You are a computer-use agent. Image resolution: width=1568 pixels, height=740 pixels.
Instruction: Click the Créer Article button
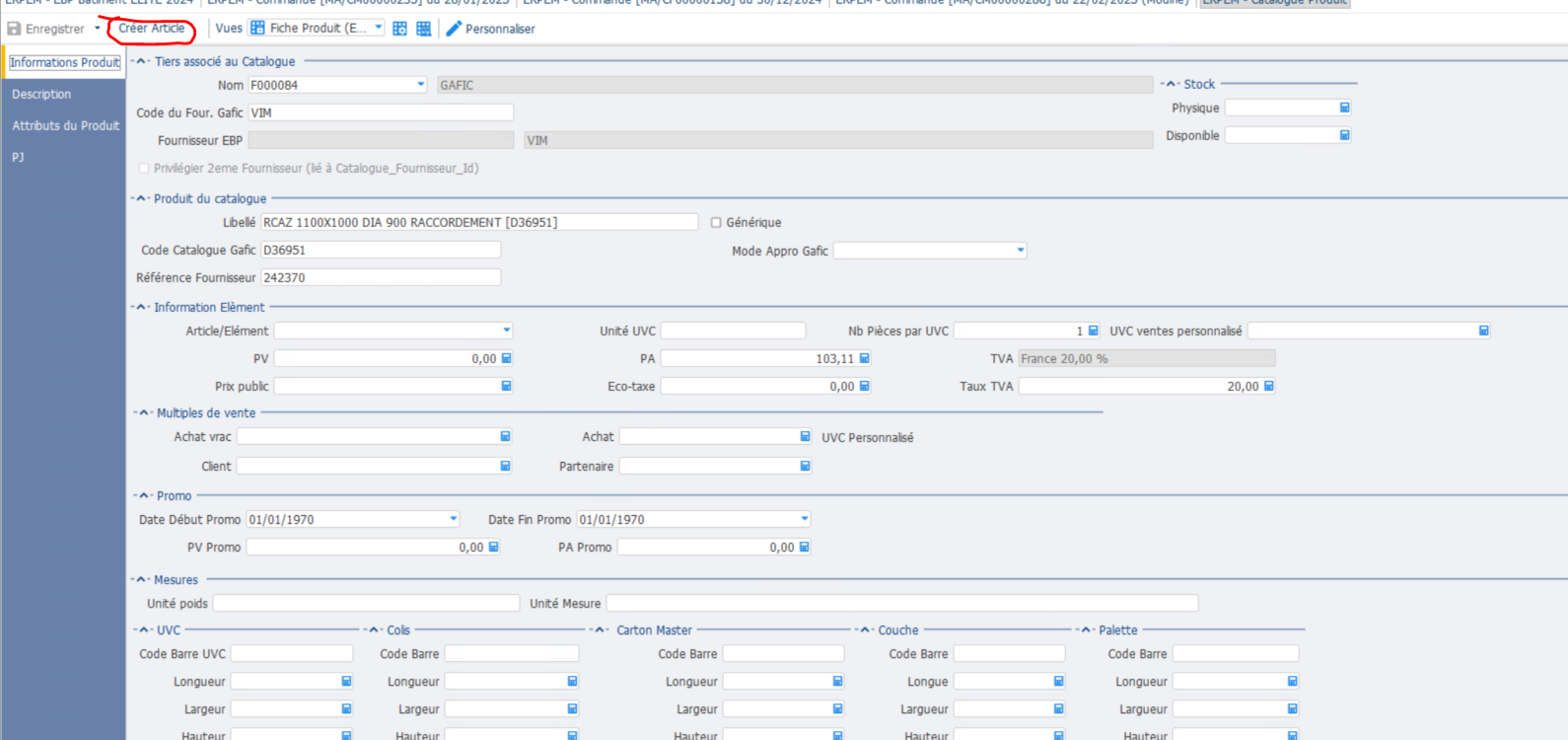click(x=152, y=29)
